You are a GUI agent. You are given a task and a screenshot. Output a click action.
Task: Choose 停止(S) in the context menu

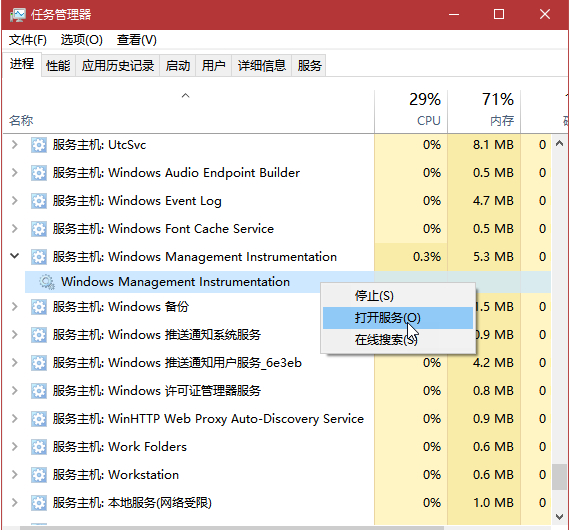pos(398,296)
